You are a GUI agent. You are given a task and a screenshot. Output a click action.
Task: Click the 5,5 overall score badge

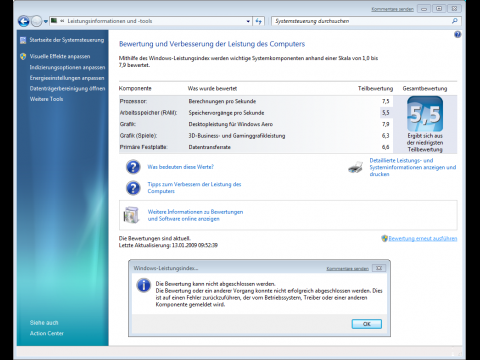click(x=425, y=114)
